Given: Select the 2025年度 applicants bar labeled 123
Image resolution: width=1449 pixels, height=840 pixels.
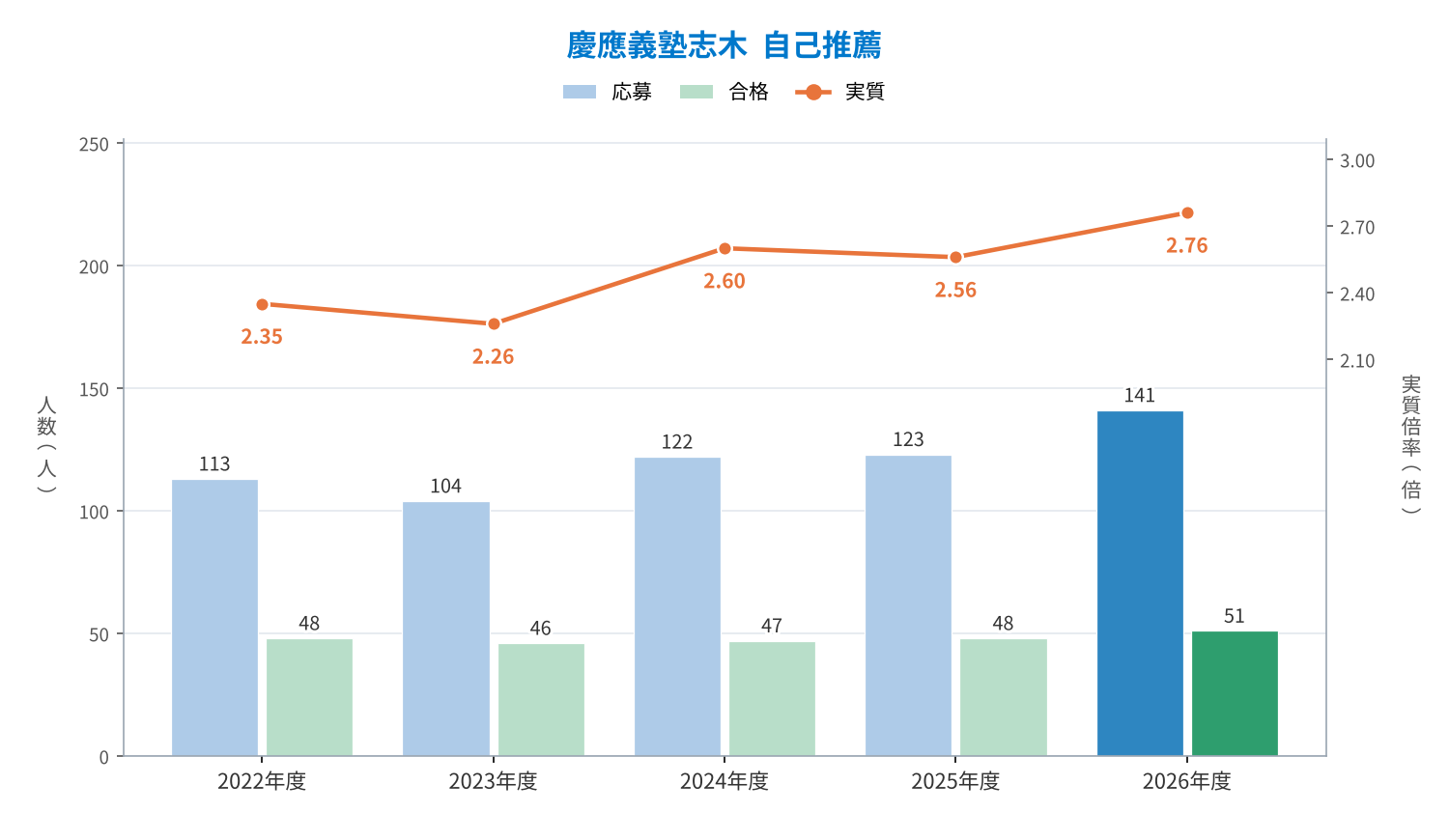Looking at the screenshot, I should pos(908,605).
